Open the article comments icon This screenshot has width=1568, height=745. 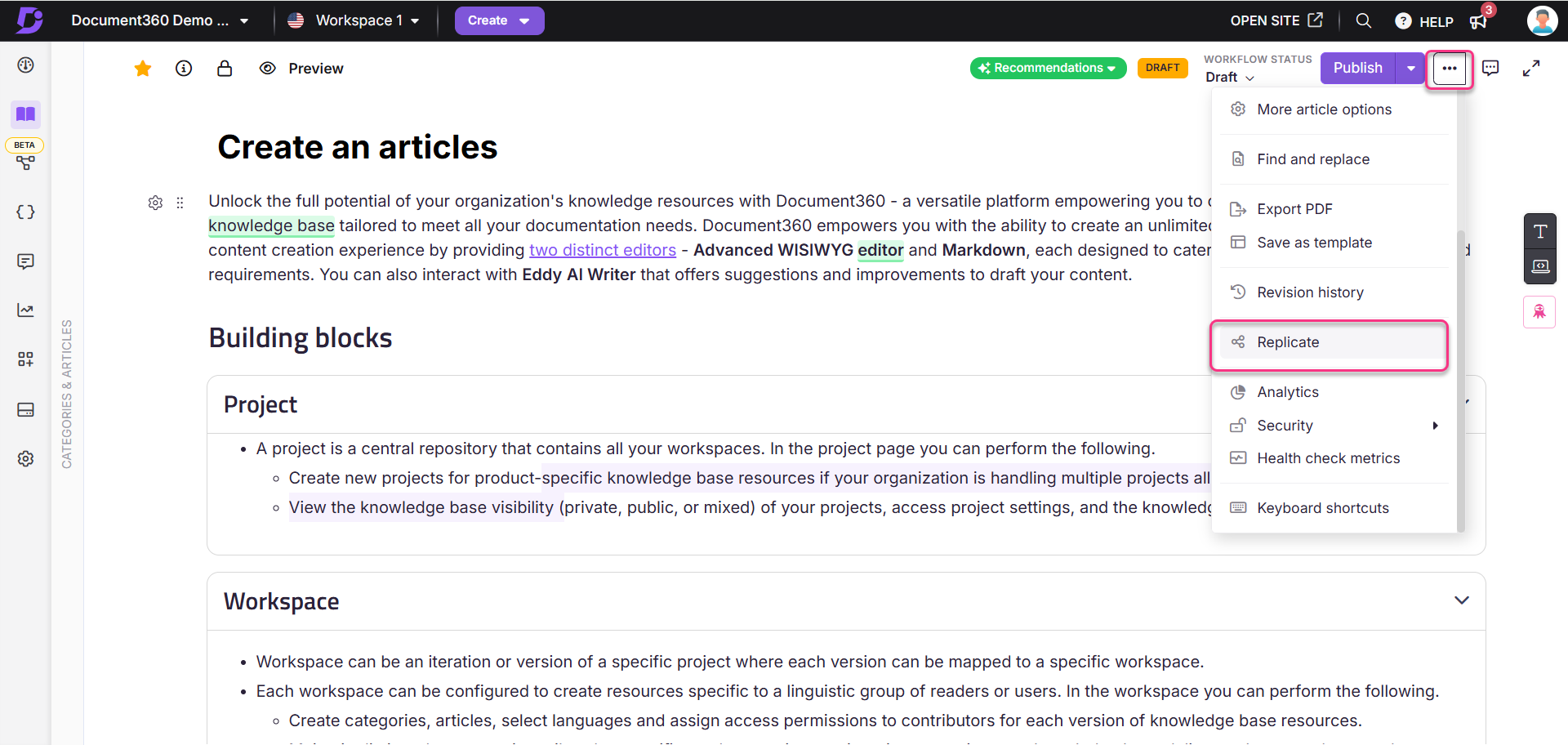pyautogui.click(x=1490, y=69)
